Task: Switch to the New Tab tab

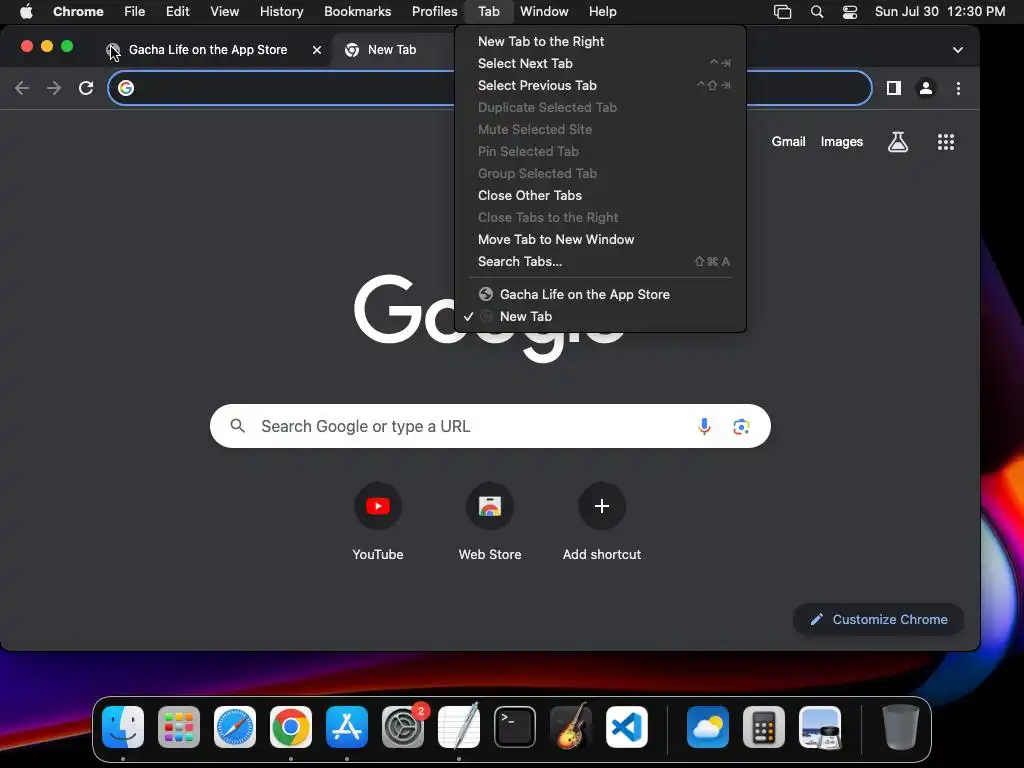Action: pos(392,50)
